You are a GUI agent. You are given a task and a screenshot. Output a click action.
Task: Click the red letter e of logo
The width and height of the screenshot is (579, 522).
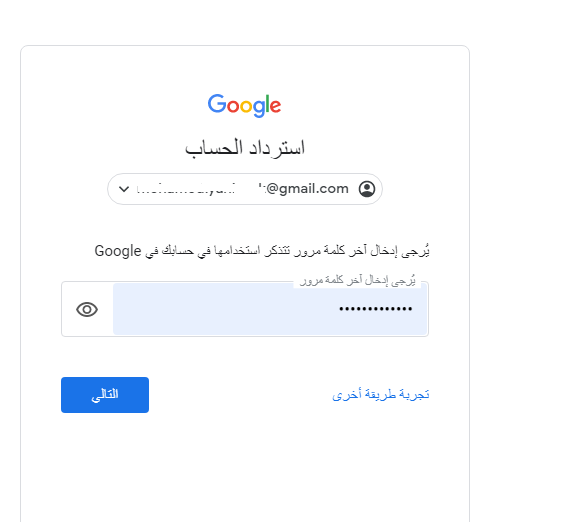tap(275, 106)
